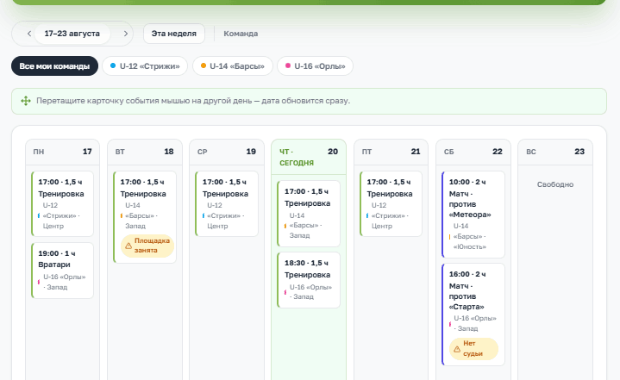This screenshot has height=380, width=620.
Task: Open Thursday 18:30 Тренировка U-16 card
Action: (x=309, y=280)
